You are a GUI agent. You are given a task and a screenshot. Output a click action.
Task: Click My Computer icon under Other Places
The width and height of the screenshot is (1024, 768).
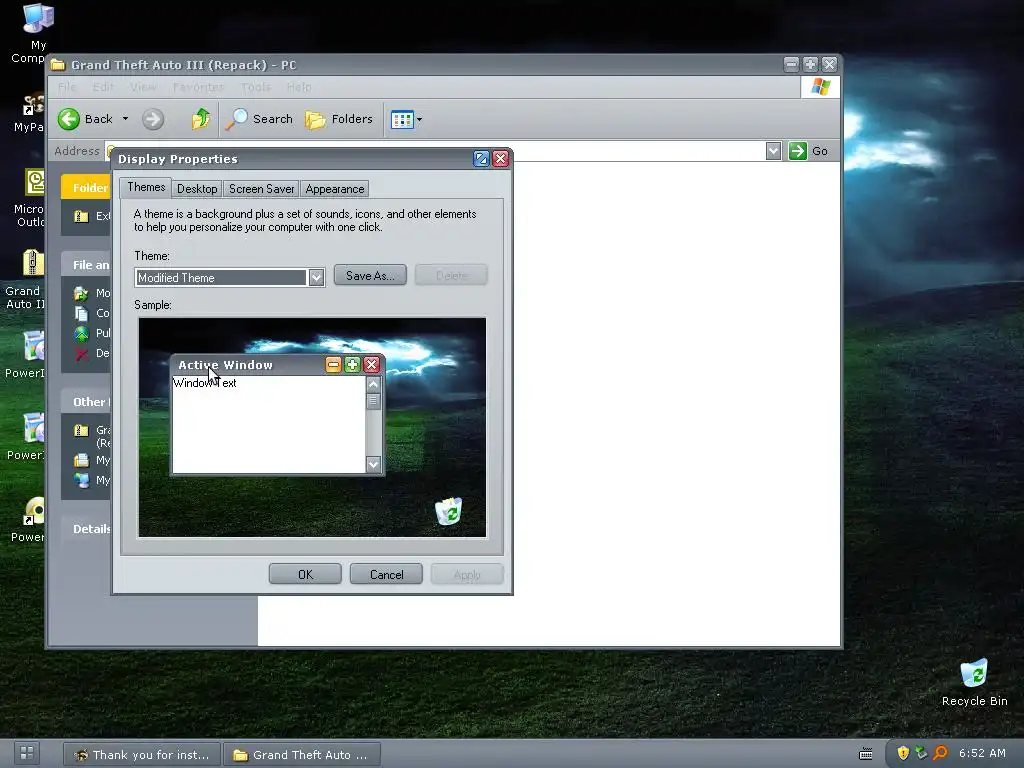[x=81, y=480]
